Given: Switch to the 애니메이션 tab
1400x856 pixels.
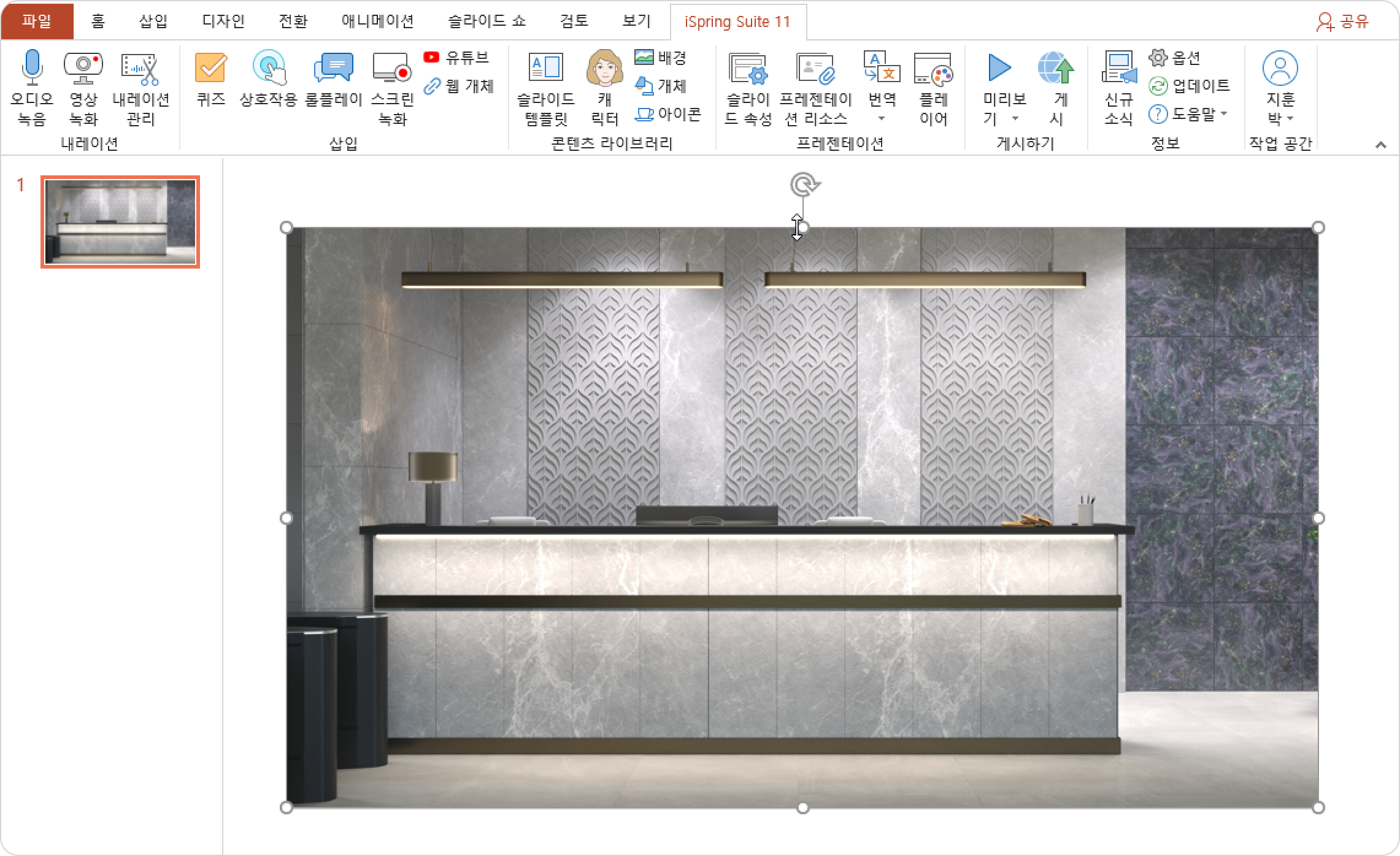Looking at the screenshot, I should (377, 21).
